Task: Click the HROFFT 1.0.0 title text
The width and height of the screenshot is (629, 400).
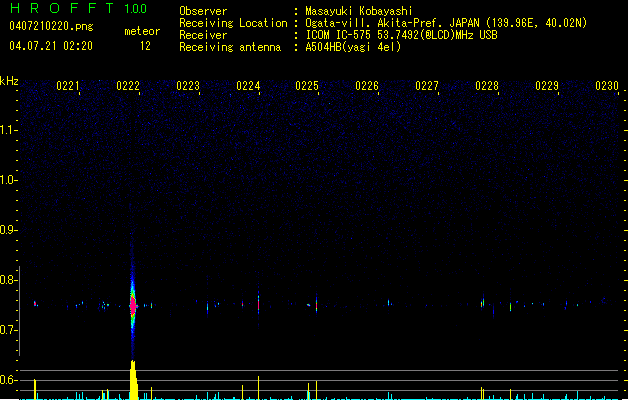Action: 79,8
